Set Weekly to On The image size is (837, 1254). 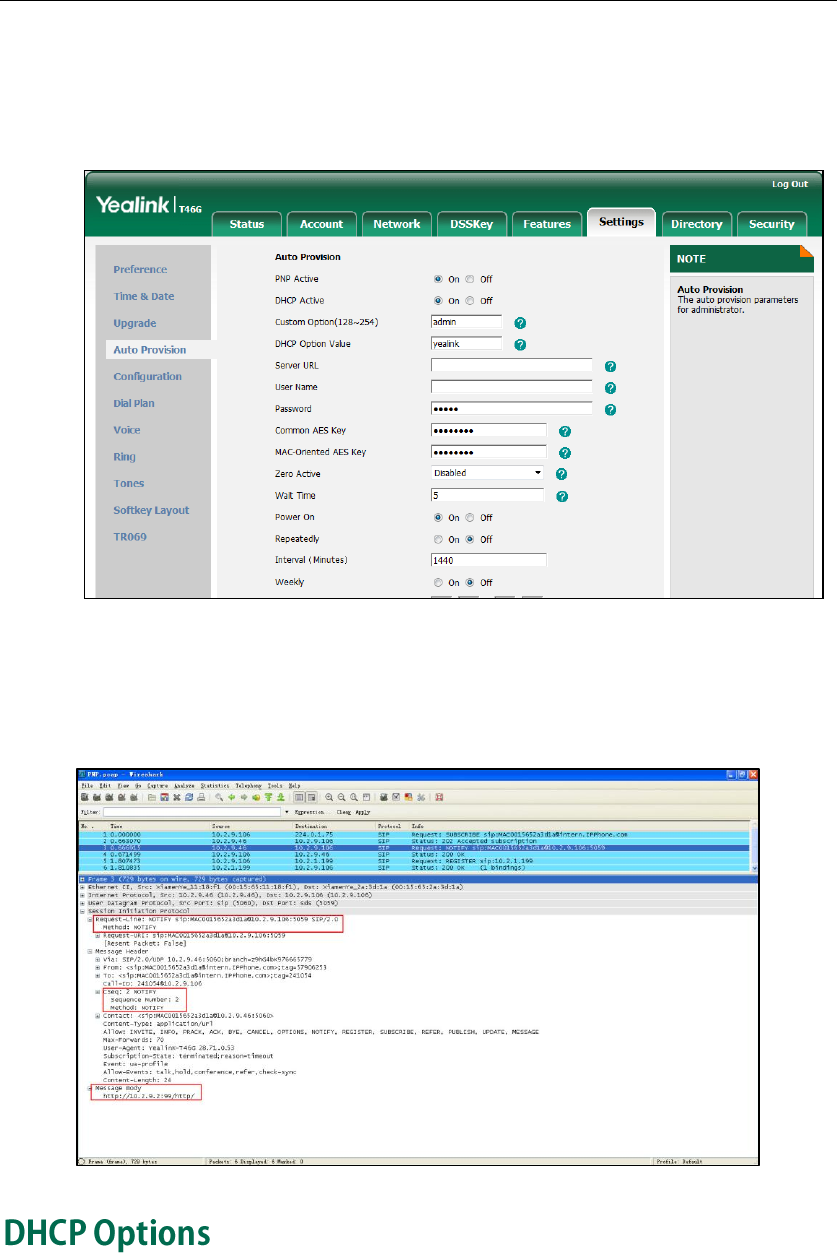click(439, 582)
